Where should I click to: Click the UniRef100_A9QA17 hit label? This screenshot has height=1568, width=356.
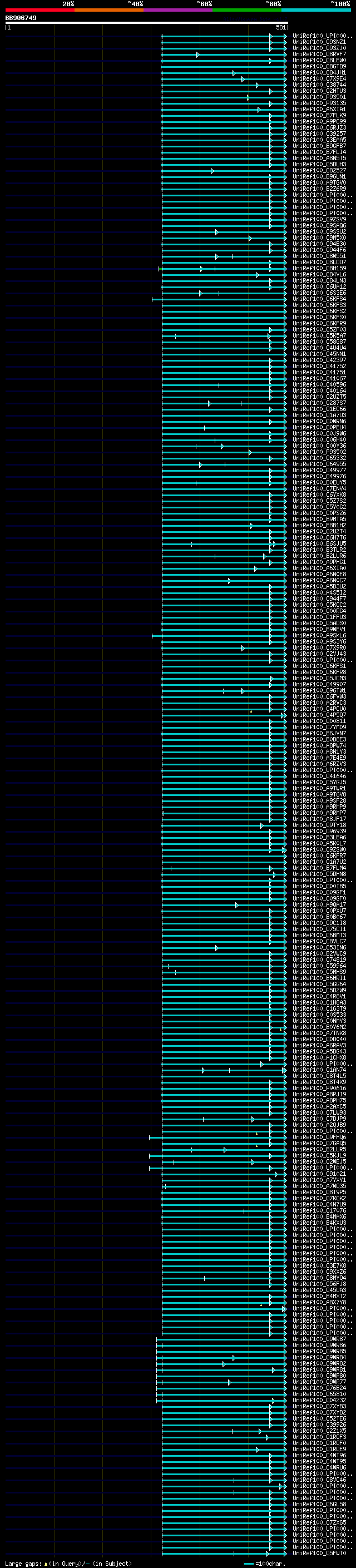[319, 905]
